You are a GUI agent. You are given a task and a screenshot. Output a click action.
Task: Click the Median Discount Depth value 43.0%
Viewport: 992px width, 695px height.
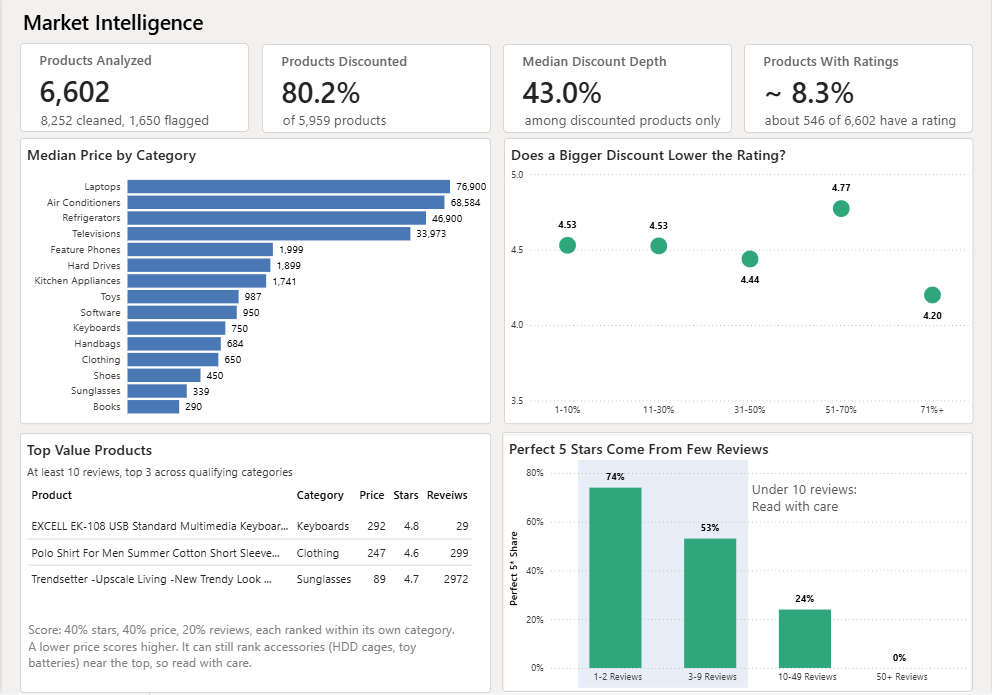coord(562,93)
